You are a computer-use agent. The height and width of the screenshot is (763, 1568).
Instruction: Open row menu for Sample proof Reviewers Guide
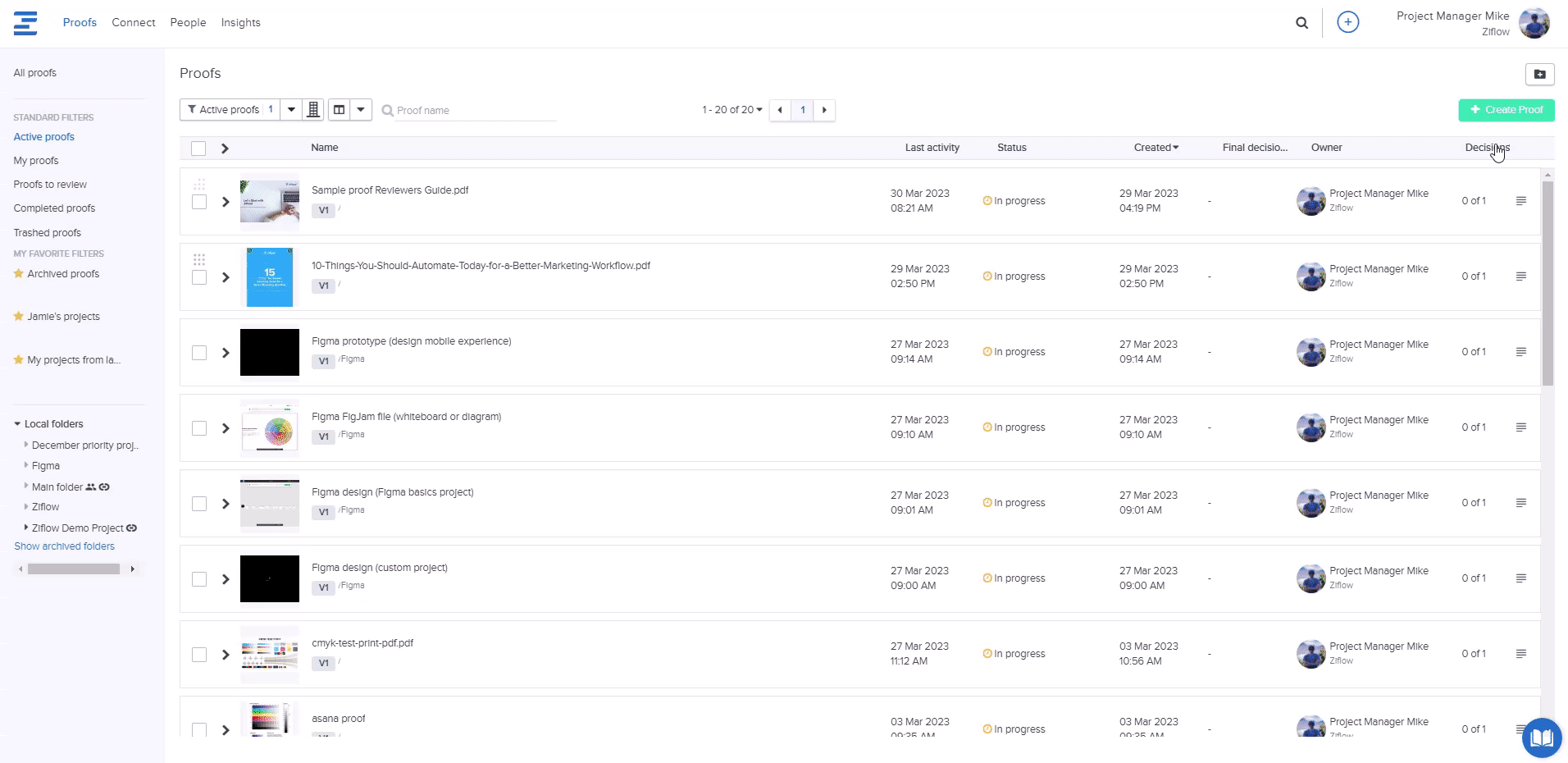[x=1520, y=201]
